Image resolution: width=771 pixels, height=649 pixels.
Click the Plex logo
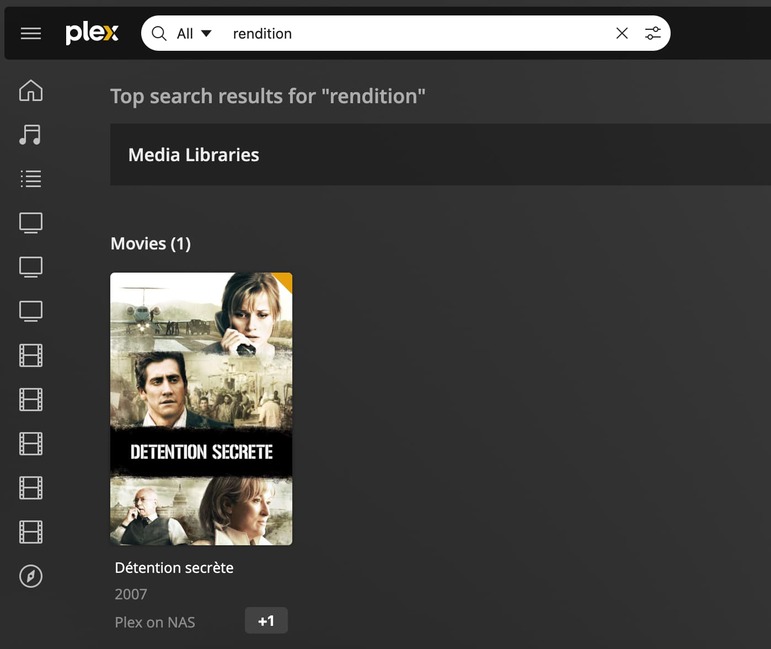point(92,33)
